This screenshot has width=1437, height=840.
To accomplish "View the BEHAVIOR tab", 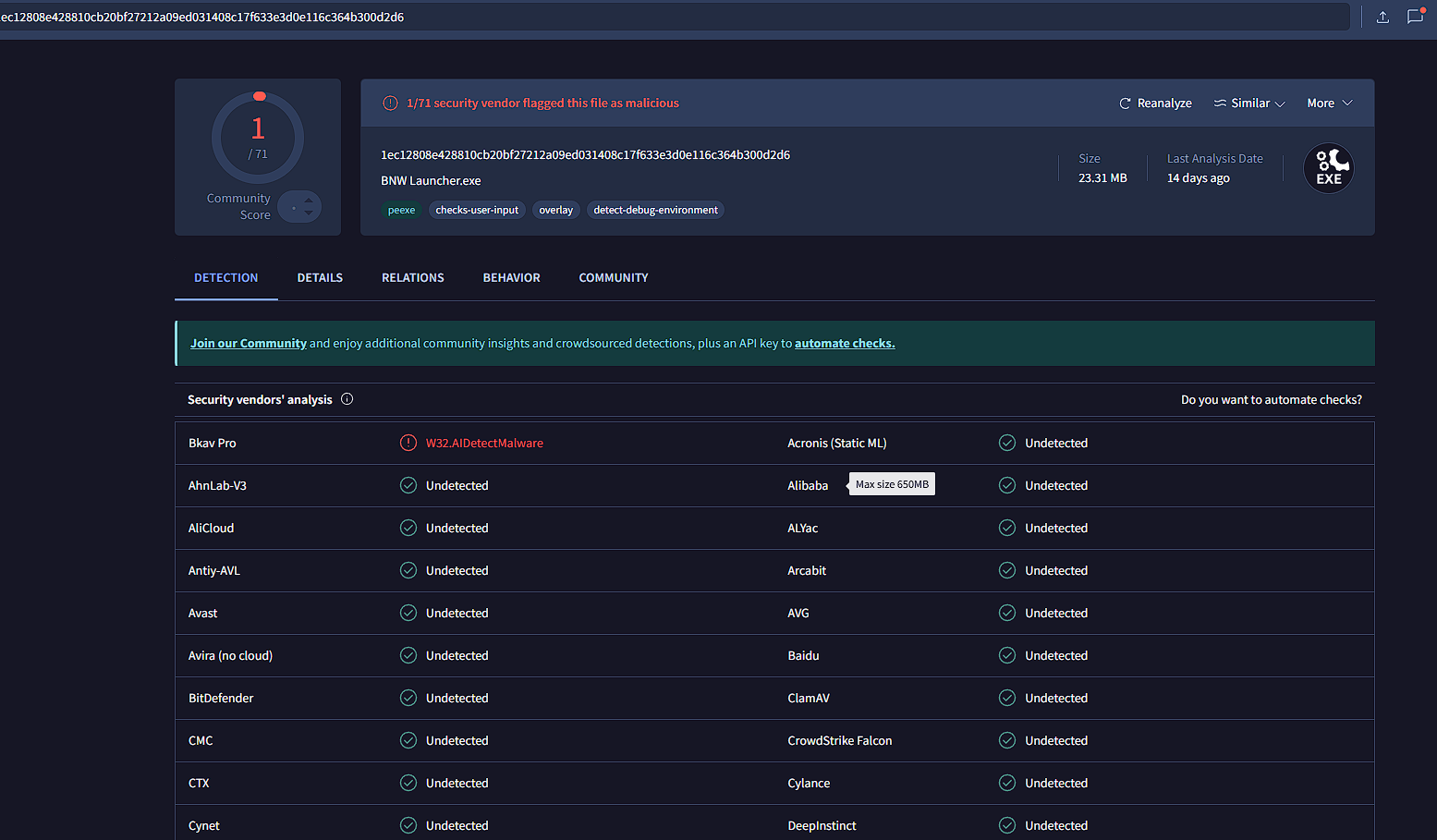I will click(x=512, y=277).
